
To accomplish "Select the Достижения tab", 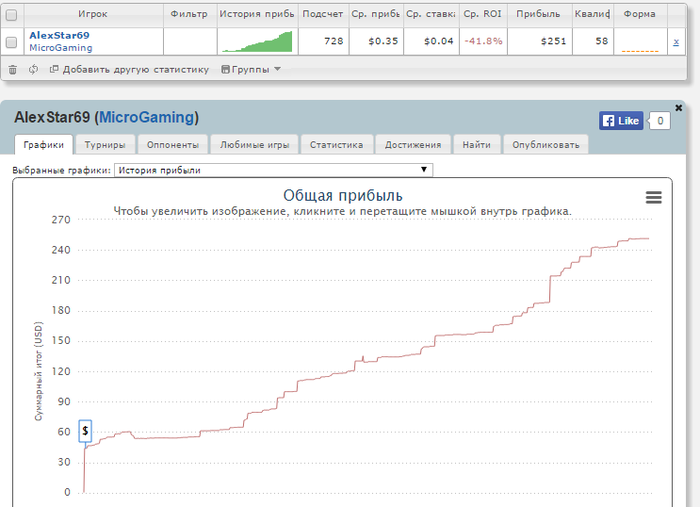I will pos(413,145).
